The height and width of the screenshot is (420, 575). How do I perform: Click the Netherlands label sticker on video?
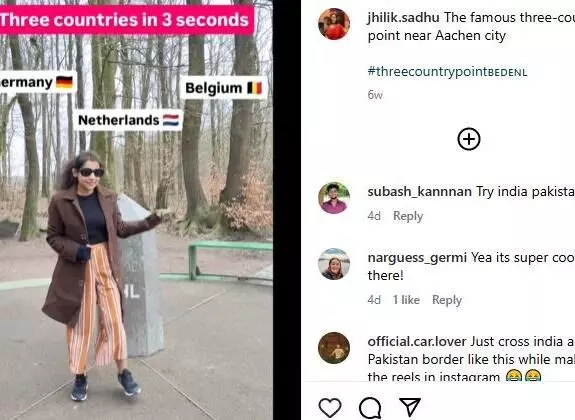(128, 120)
